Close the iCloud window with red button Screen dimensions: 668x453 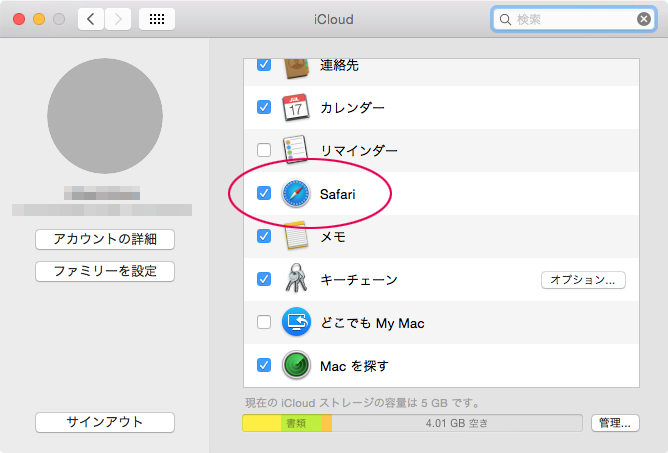click(x=19, y=19)
